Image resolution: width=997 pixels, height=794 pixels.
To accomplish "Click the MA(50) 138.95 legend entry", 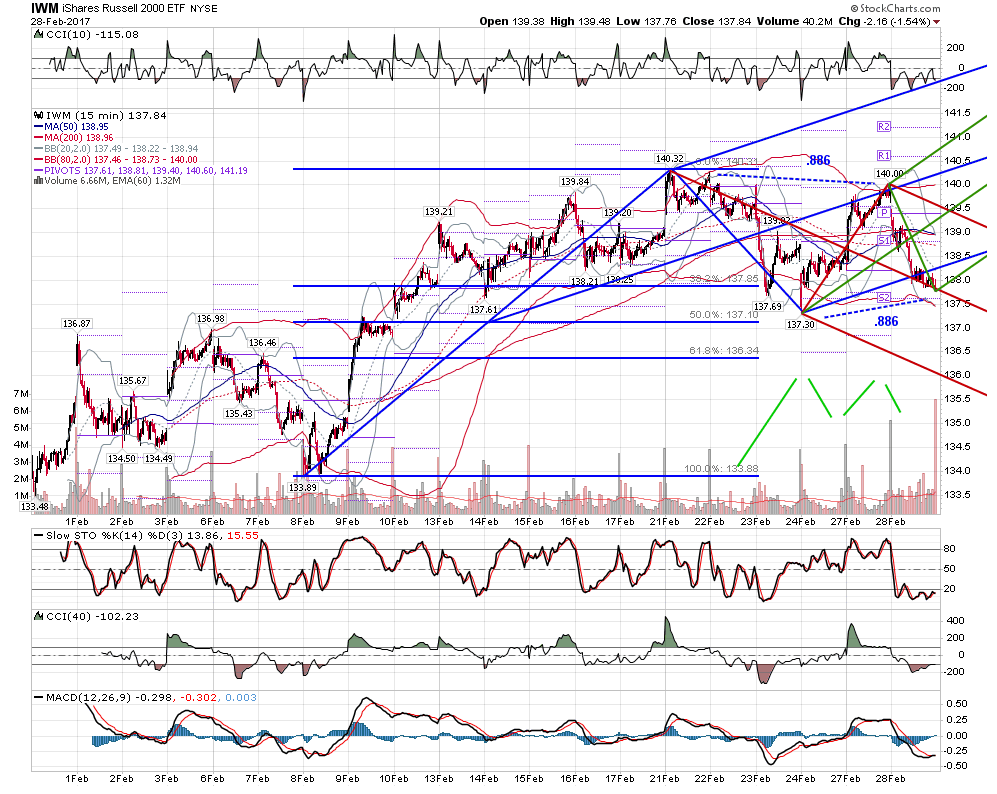I will coord(71,127).
